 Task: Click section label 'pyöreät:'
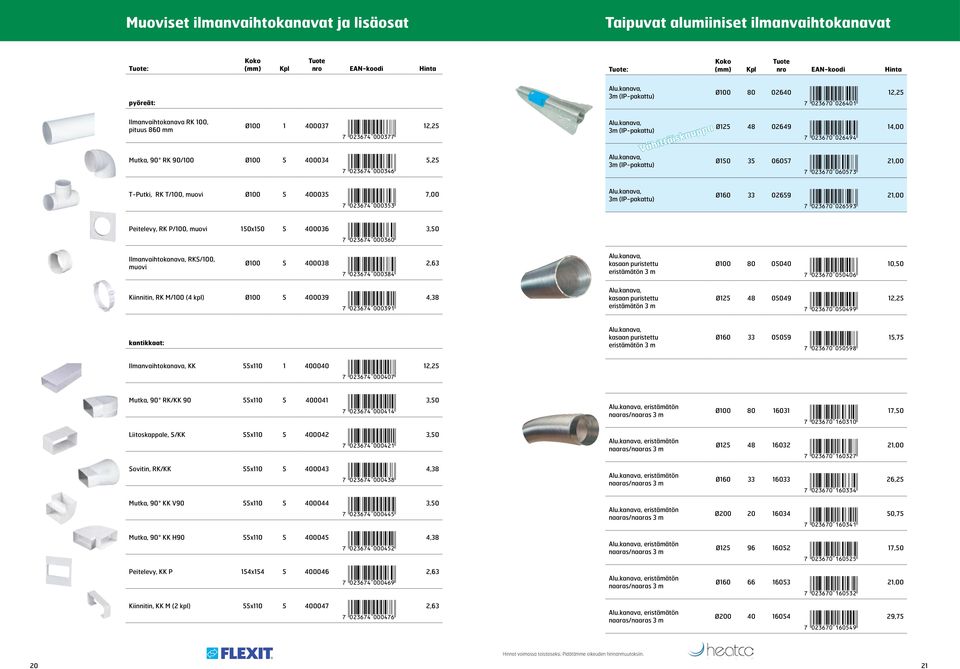[141, 103]
